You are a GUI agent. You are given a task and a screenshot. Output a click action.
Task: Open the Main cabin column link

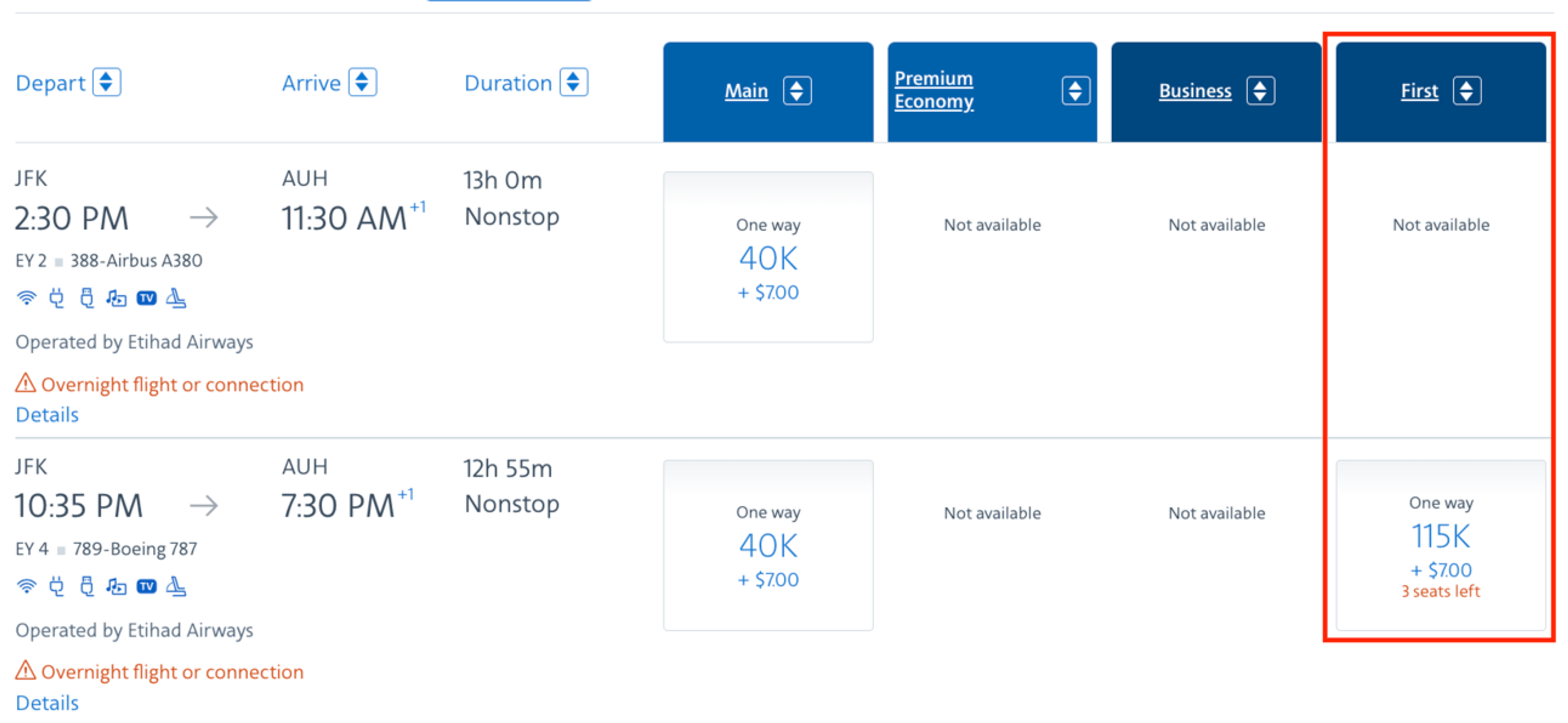746,91
